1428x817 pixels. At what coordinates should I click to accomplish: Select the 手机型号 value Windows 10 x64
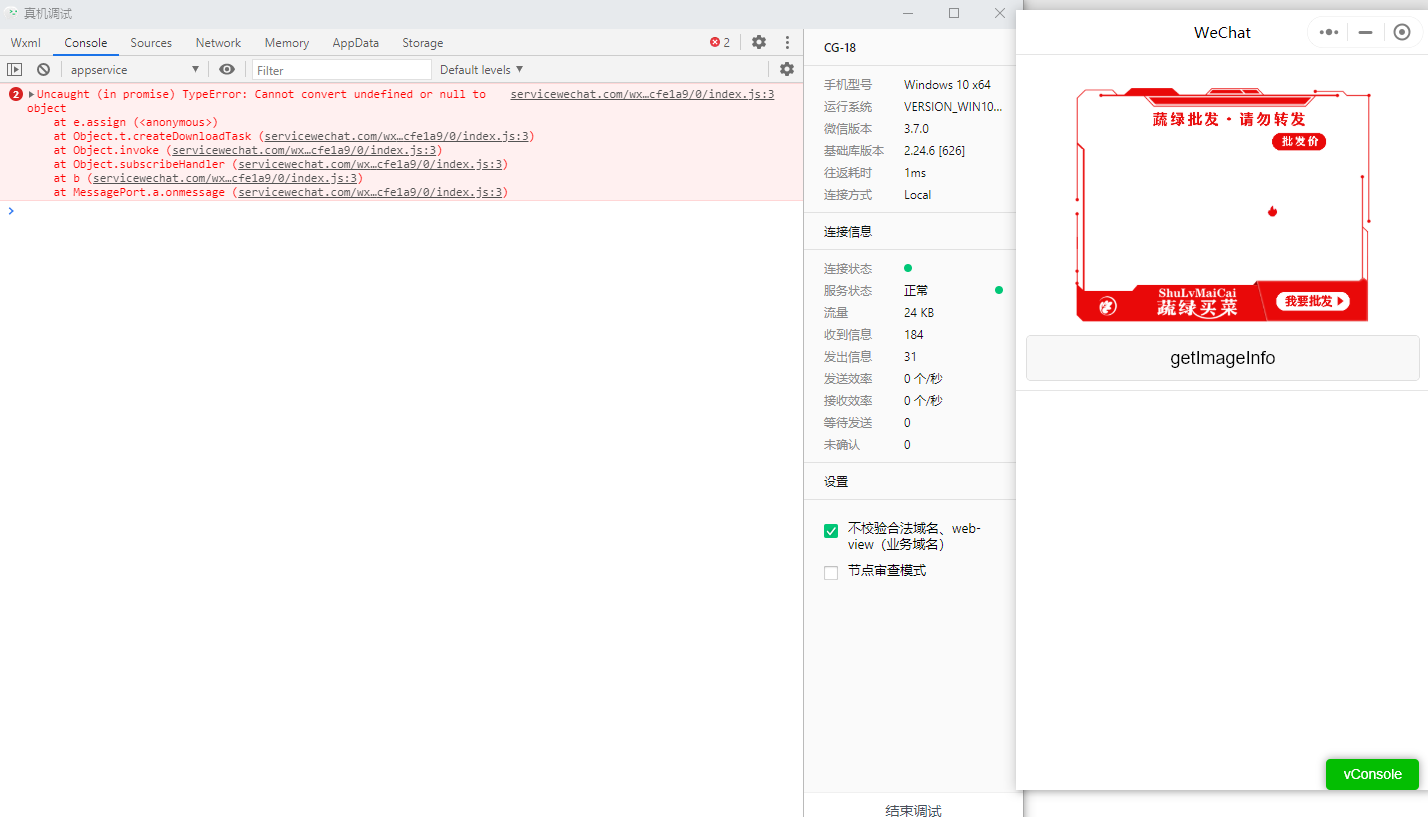pos(947,85)
